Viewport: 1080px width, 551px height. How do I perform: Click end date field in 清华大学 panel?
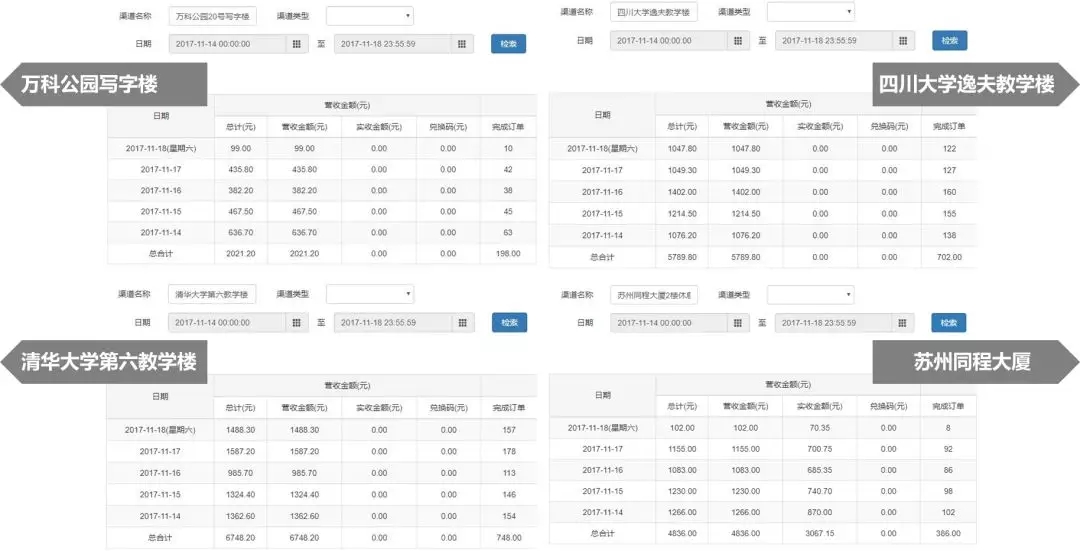393,322
